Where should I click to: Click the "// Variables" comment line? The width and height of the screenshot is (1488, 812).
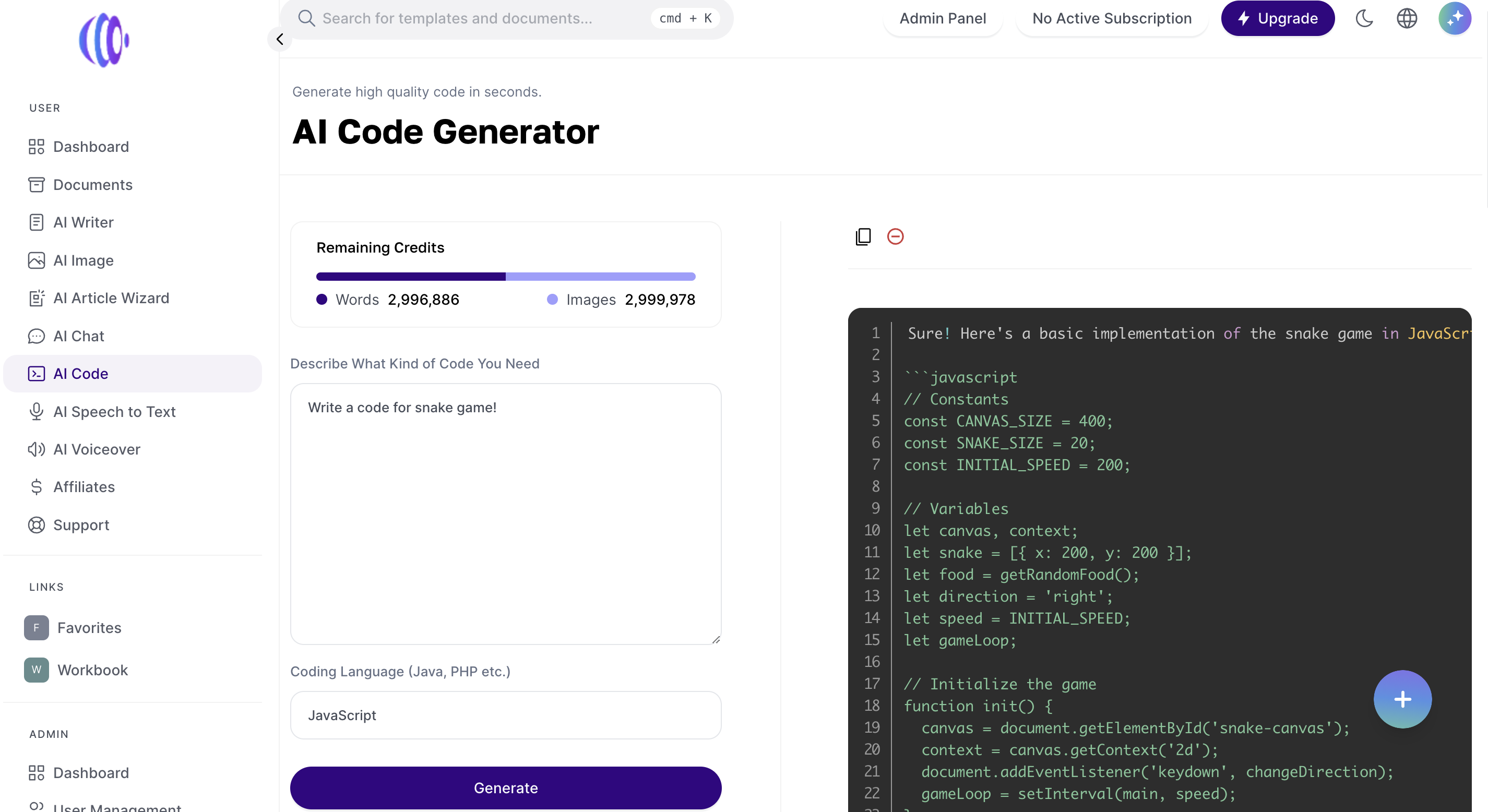[956, 509]
